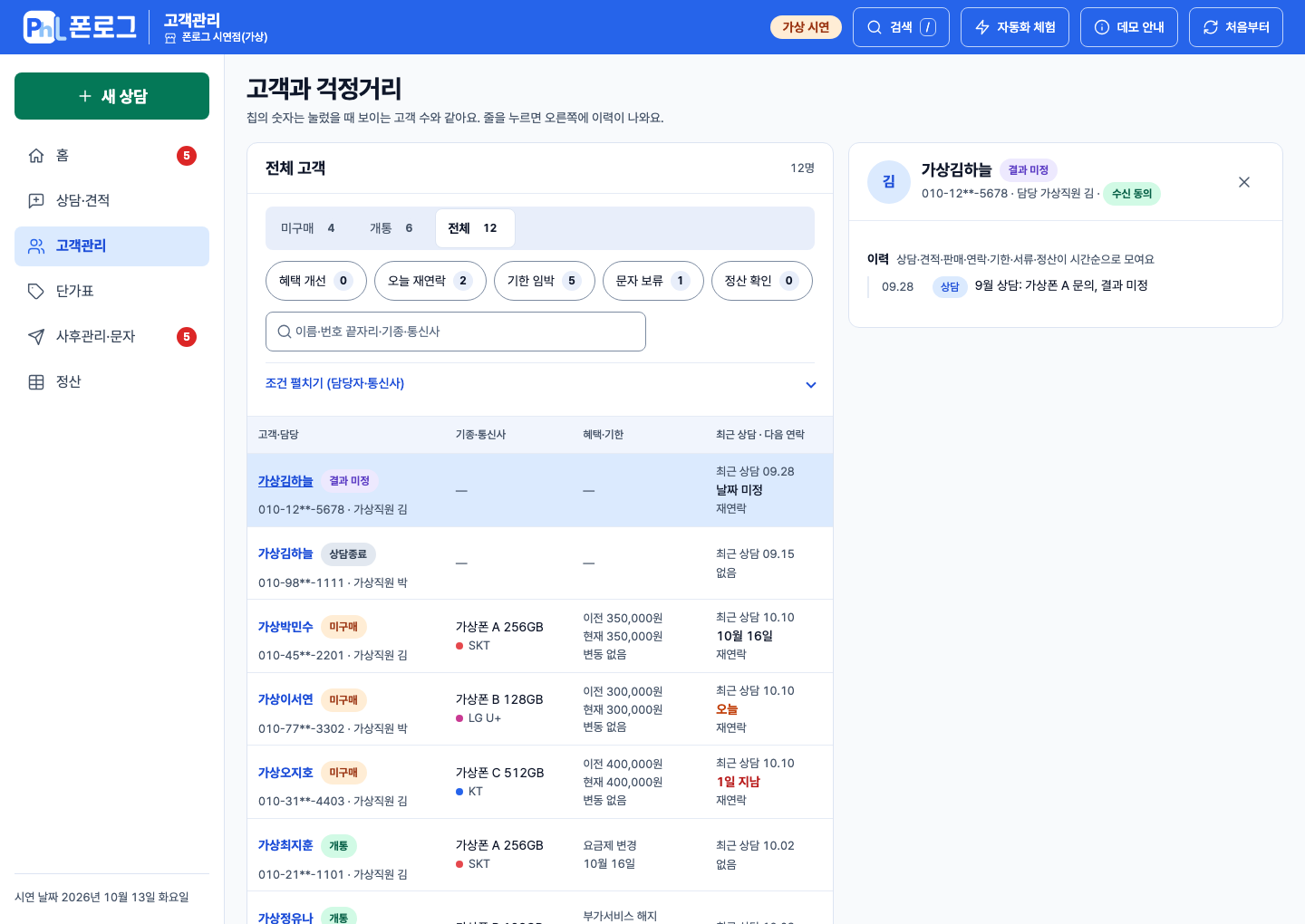Click the 결과 미정 badge in customer table
The height and width of the screenshot is (924, 1305).
[x=349, y=481]
